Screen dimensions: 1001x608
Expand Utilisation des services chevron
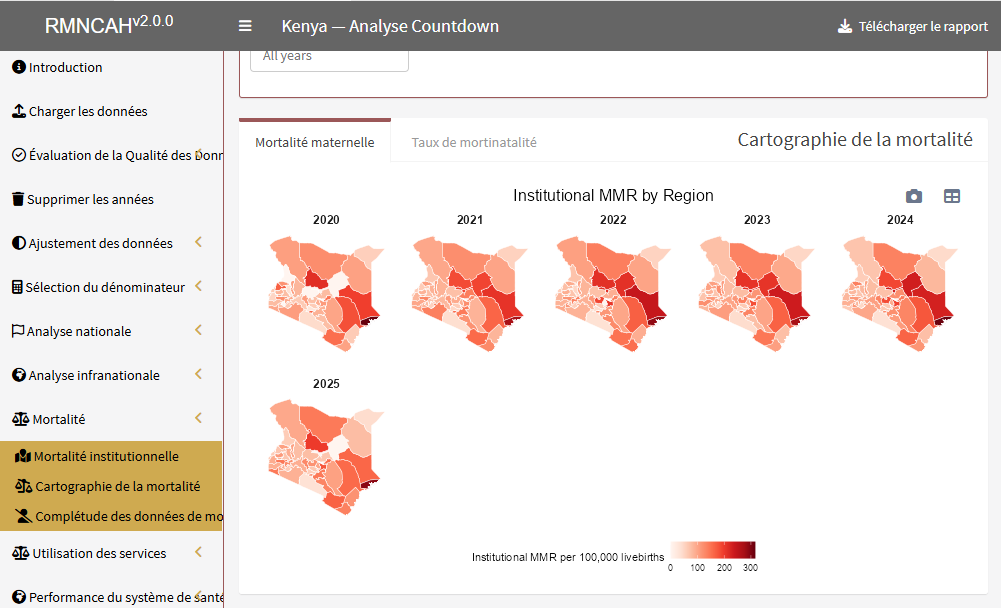199,552
